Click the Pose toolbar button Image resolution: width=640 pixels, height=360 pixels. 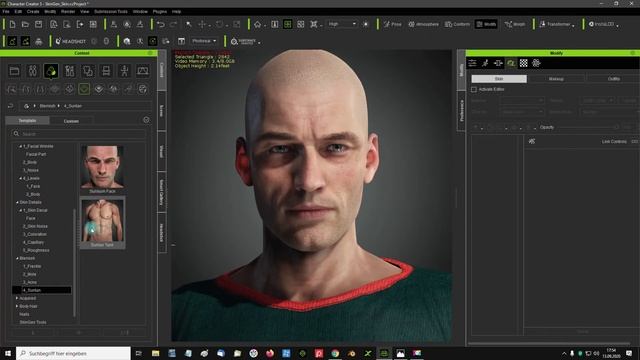point(393,24)
